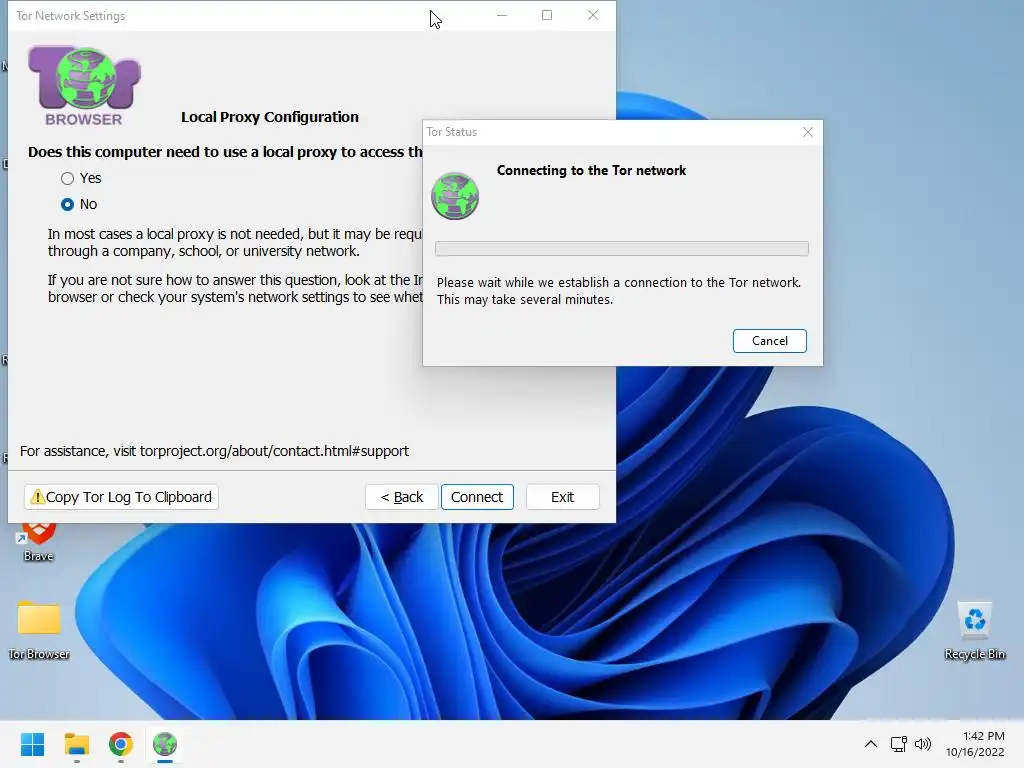1024x768 pixels.
Task: Click the 'Tor Status' dialog title
Action: [452, 132]
